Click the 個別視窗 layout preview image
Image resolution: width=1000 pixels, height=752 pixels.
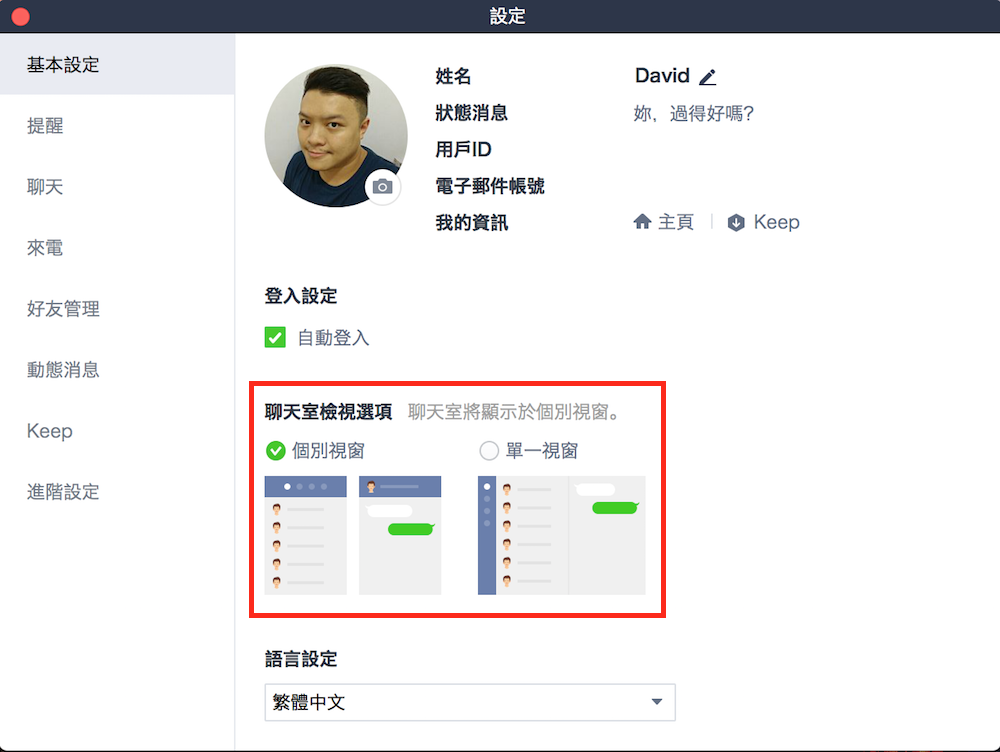[353, 535]
